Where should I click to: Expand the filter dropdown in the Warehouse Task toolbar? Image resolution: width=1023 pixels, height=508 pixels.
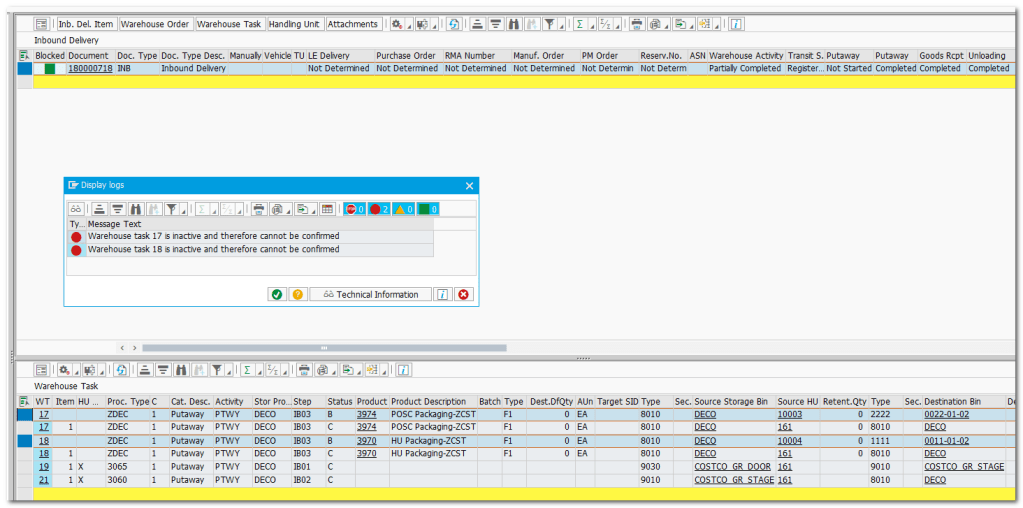(231, 372)
